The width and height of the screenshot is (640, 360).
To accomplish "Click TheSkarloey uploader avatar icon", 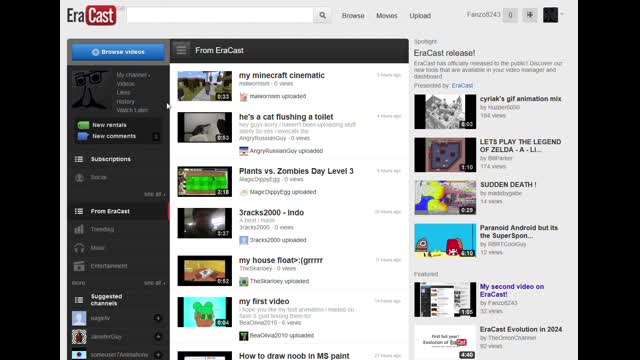I will (244, 281).
